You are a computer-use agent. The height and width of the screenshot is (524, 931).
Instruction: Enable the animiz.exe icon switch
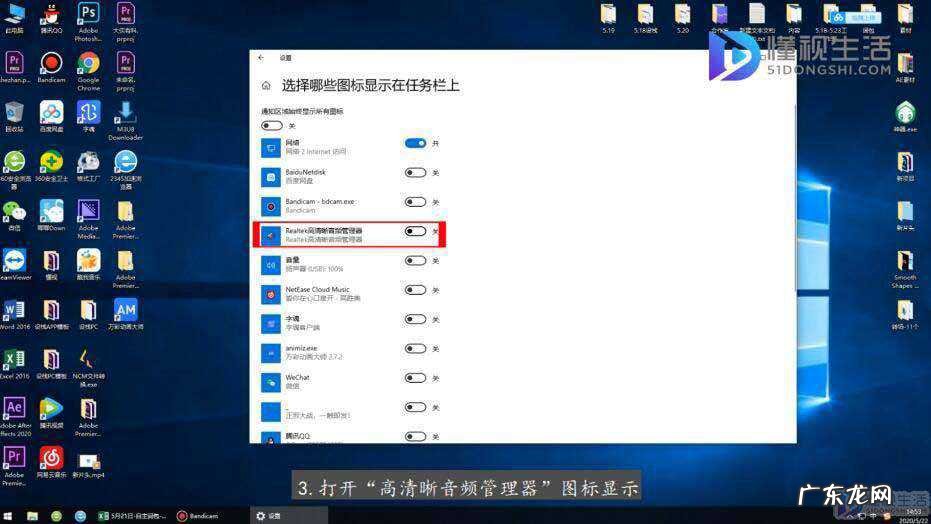point(415,348)
